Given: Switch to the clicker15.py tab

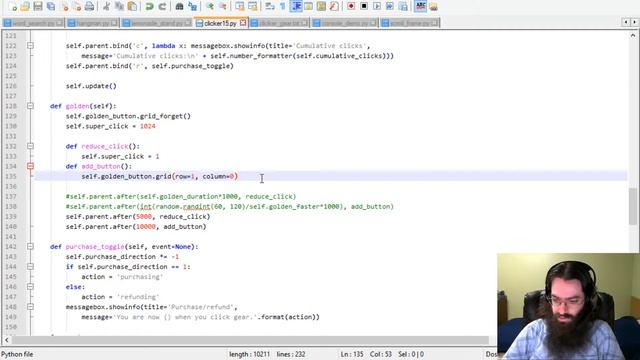Looking at the screenshot, I should [220, 23].
